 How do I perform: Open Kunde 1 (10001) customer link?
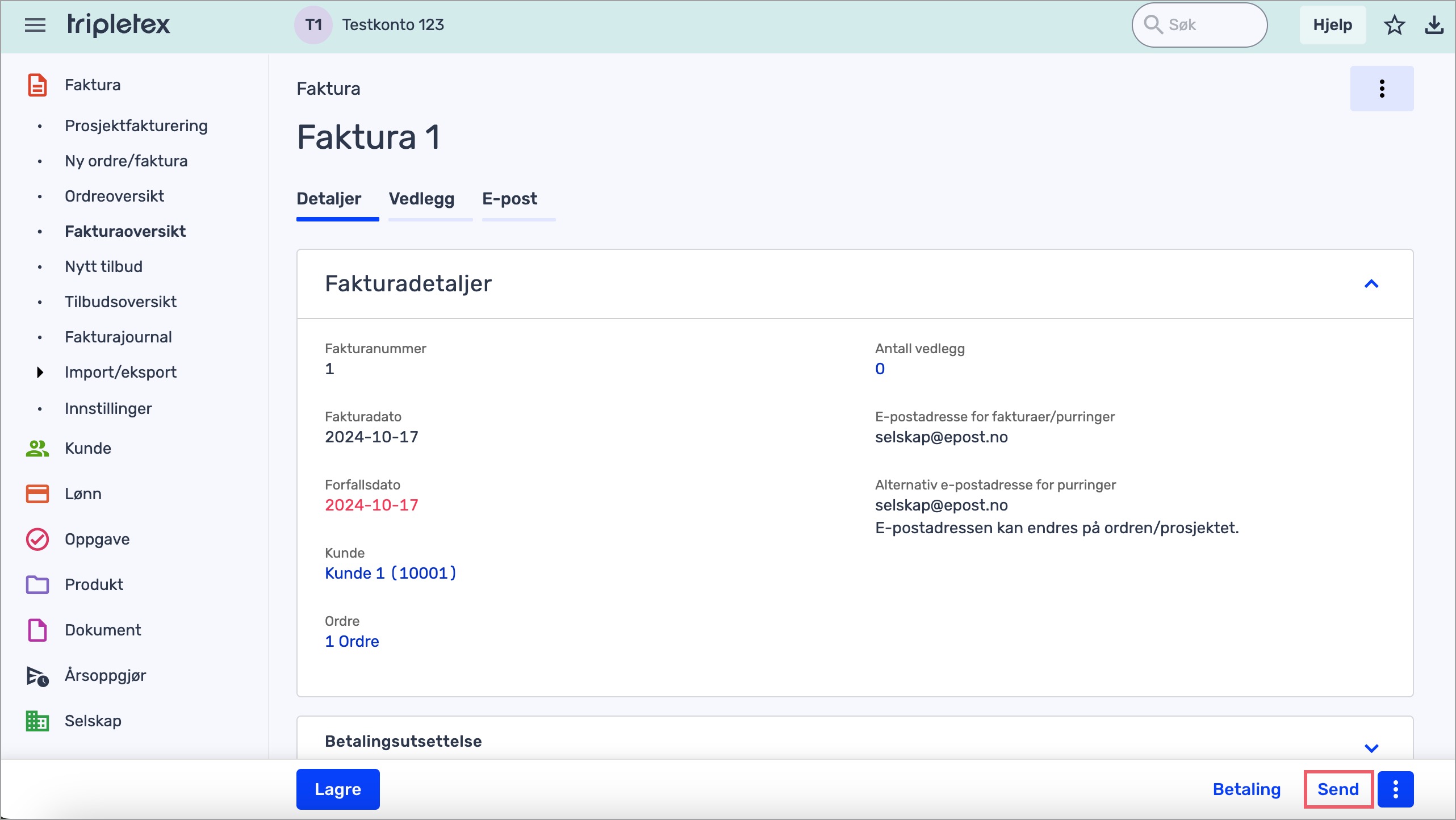[390, 573]
